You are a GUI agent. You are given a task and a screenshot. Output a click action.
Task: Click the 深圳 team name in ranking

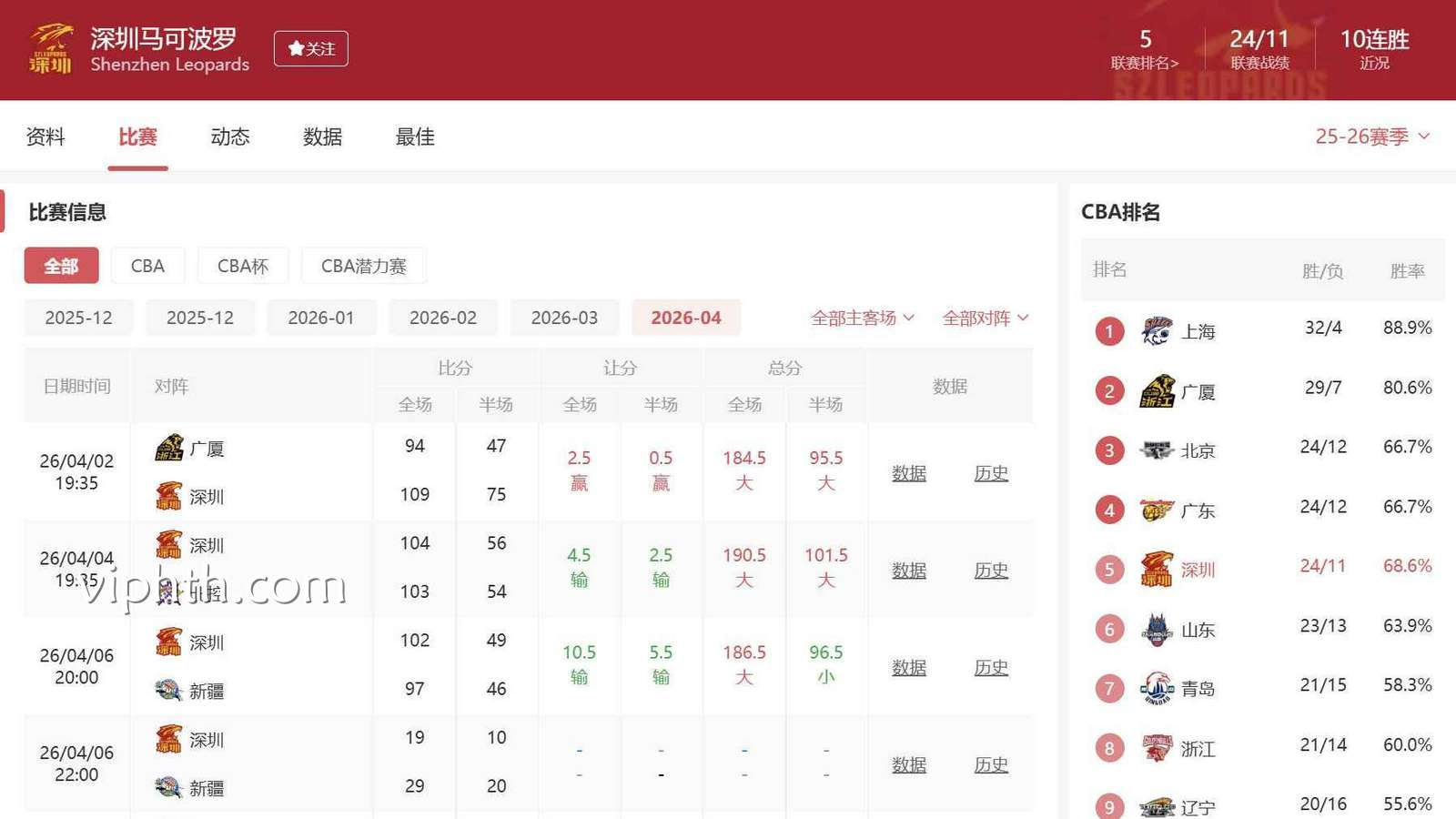pos(1198,570)
